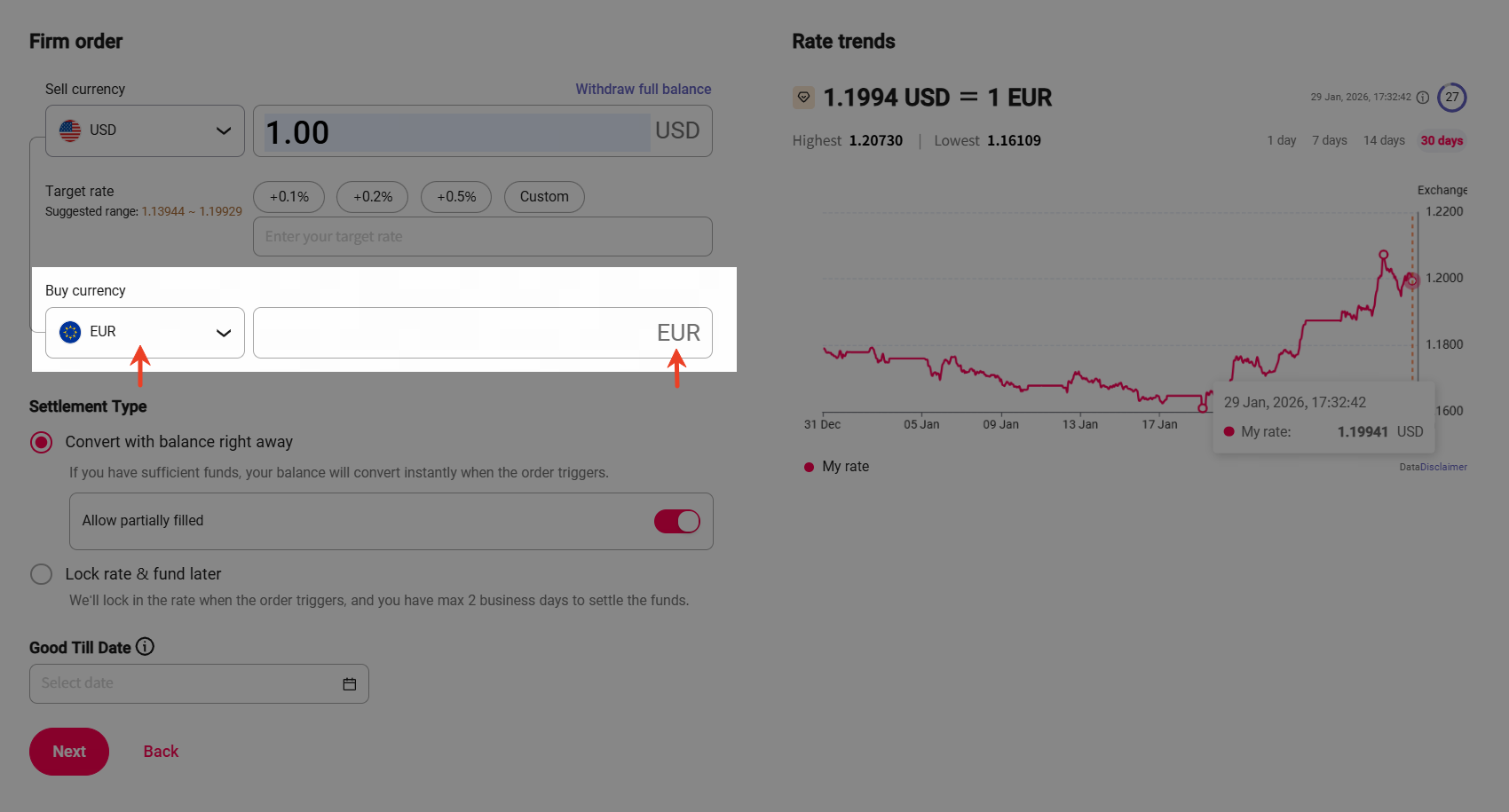Click the Withdraw full balance link
The height and width of the screenshot is (812, 1509).
[x=643, y=89]
